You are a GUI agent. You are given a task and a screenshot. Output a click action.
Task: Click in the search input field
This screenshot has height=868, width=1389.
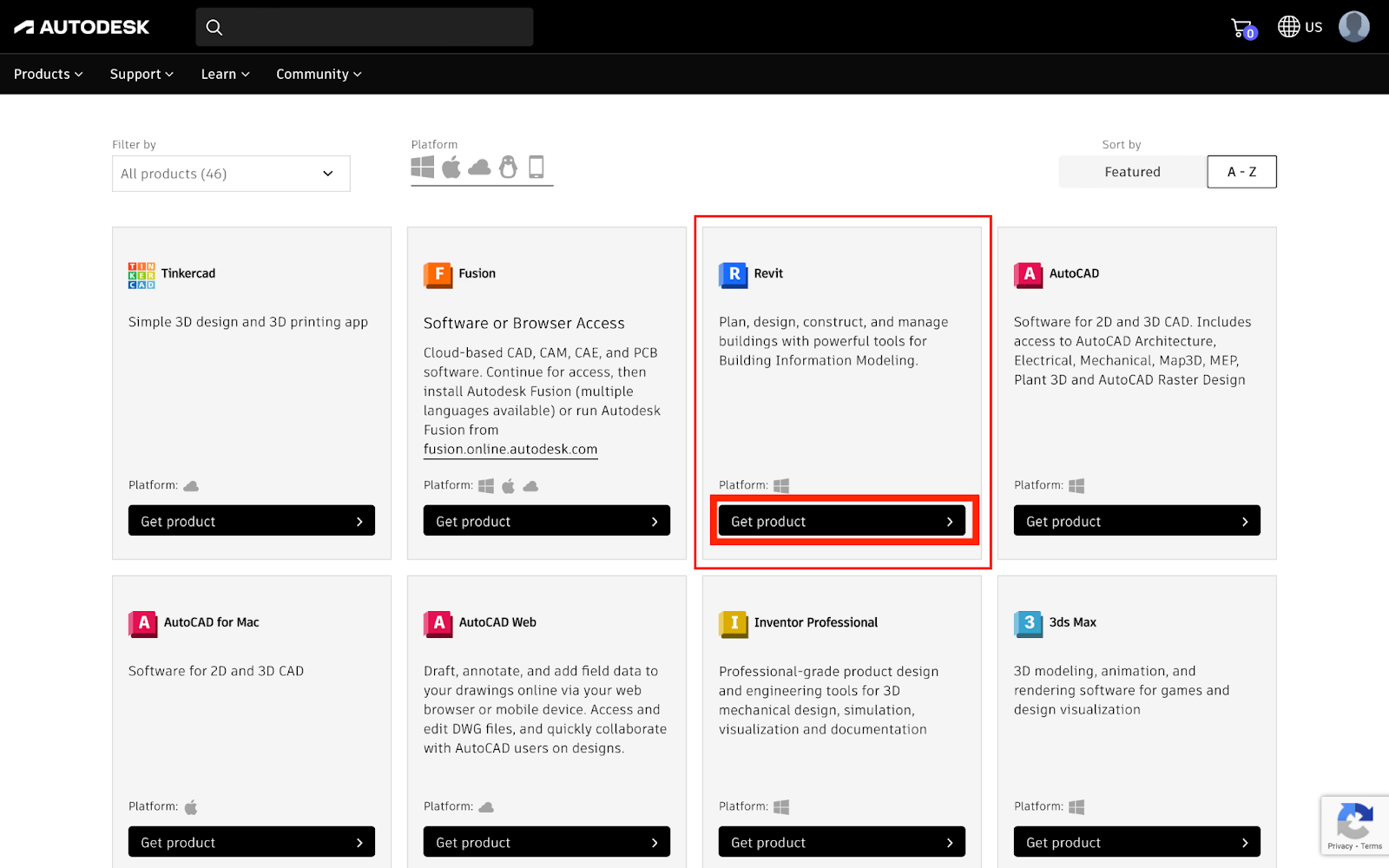pos(365,27)
